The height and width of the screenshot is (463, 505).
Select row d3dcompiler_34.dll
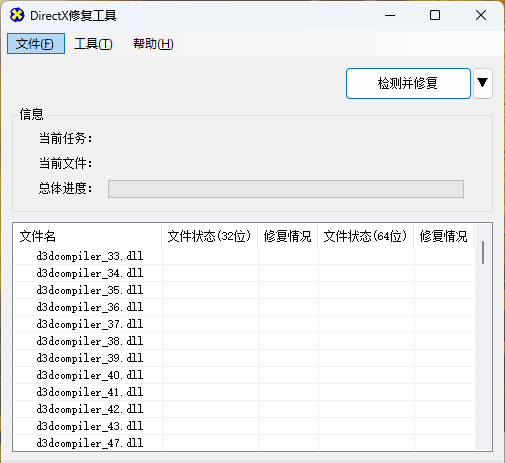(244, 273)
